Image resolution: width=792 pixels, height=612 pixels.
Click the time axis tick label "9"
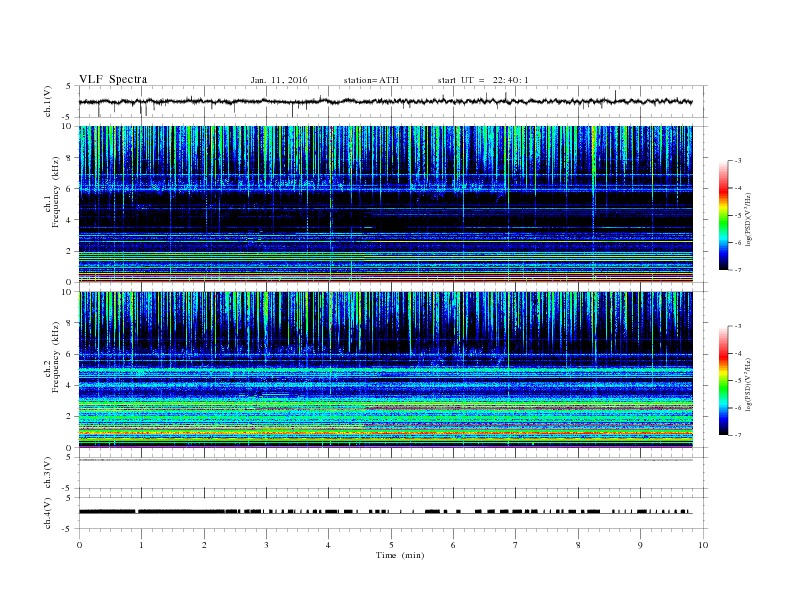tap(640, 545)
